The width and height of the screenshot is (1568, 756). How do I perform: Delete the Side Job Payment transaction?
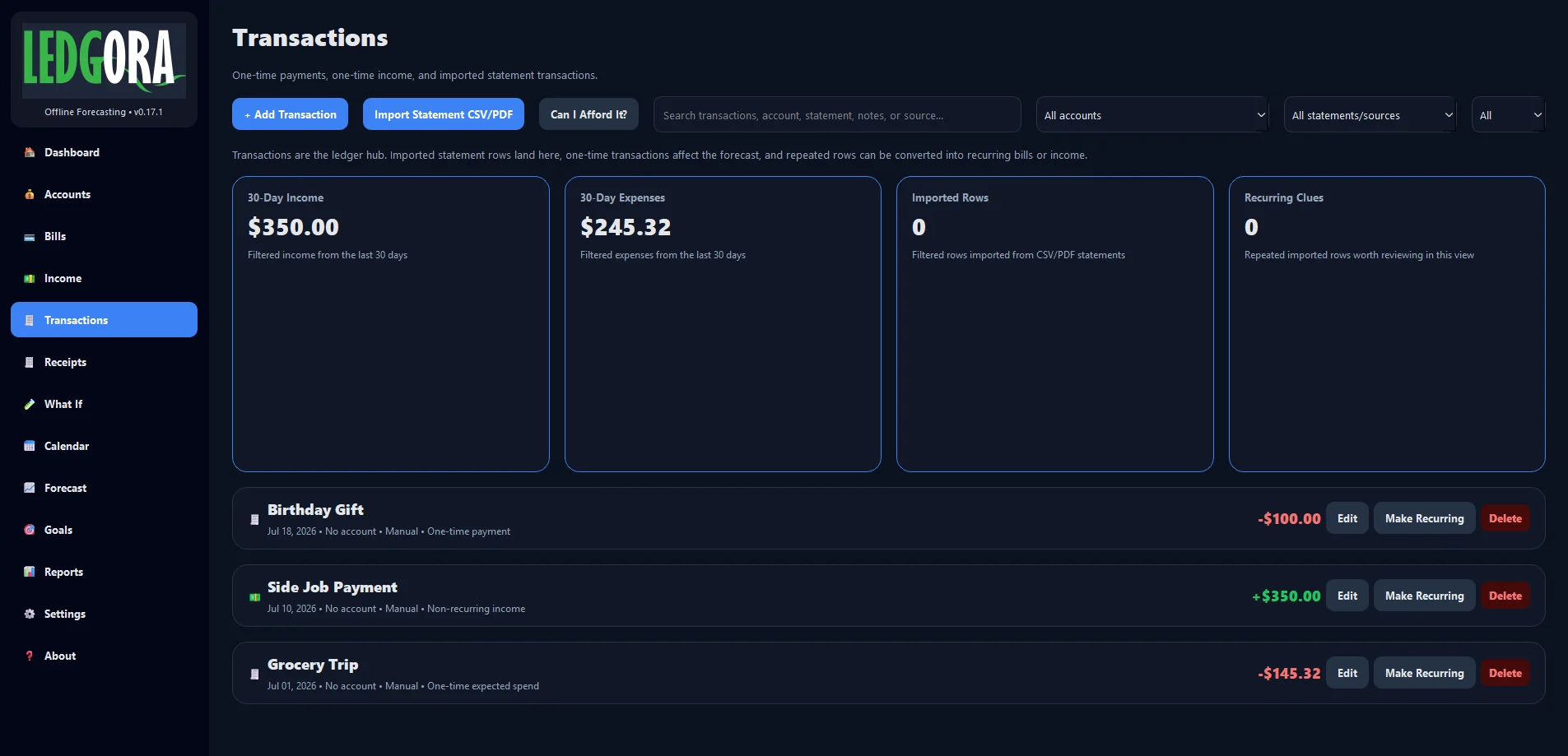click(1505, 596)
